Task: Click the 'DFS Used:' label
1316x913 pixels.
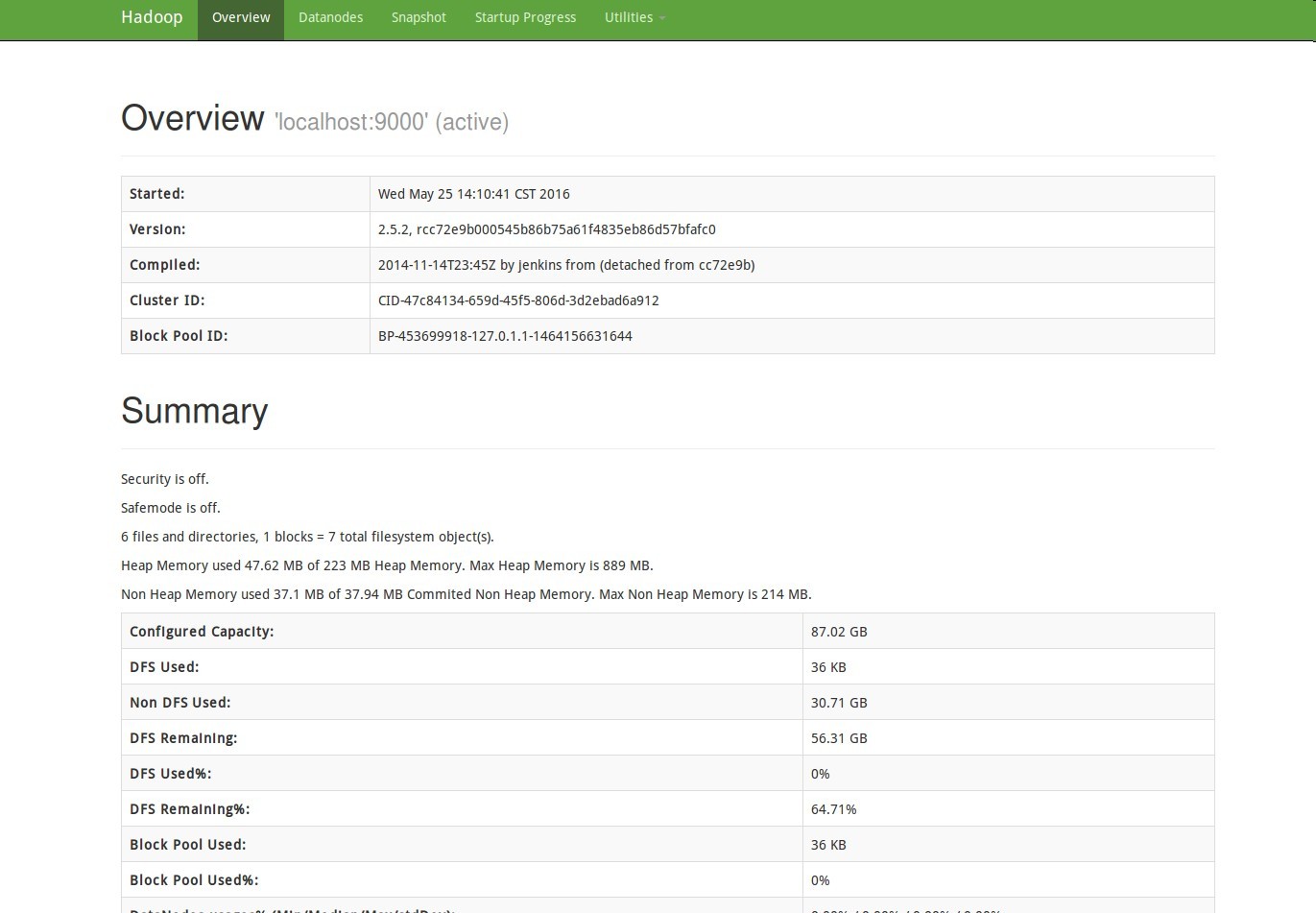Action: tap(164, 667)
